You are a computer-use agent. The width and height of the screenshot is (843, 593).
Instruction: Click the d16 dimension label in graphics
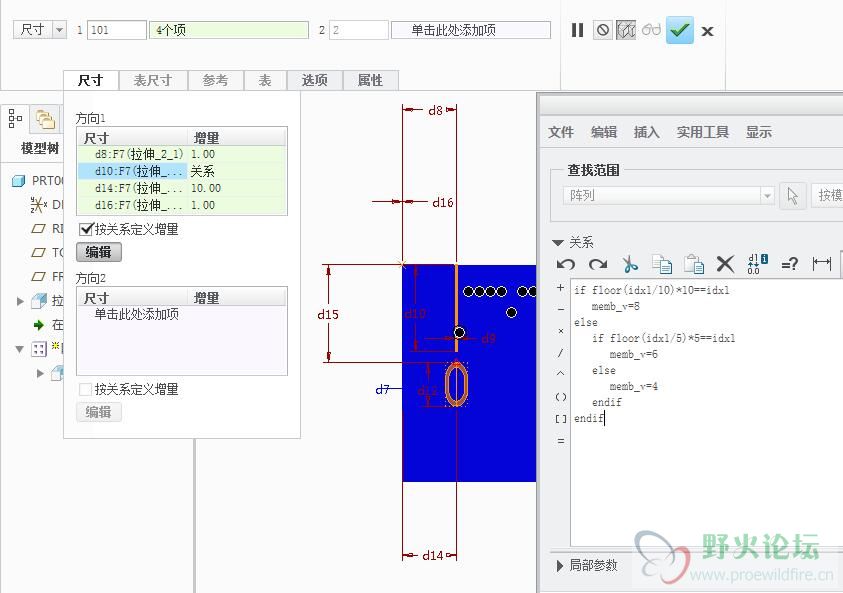tap(442, 203)
